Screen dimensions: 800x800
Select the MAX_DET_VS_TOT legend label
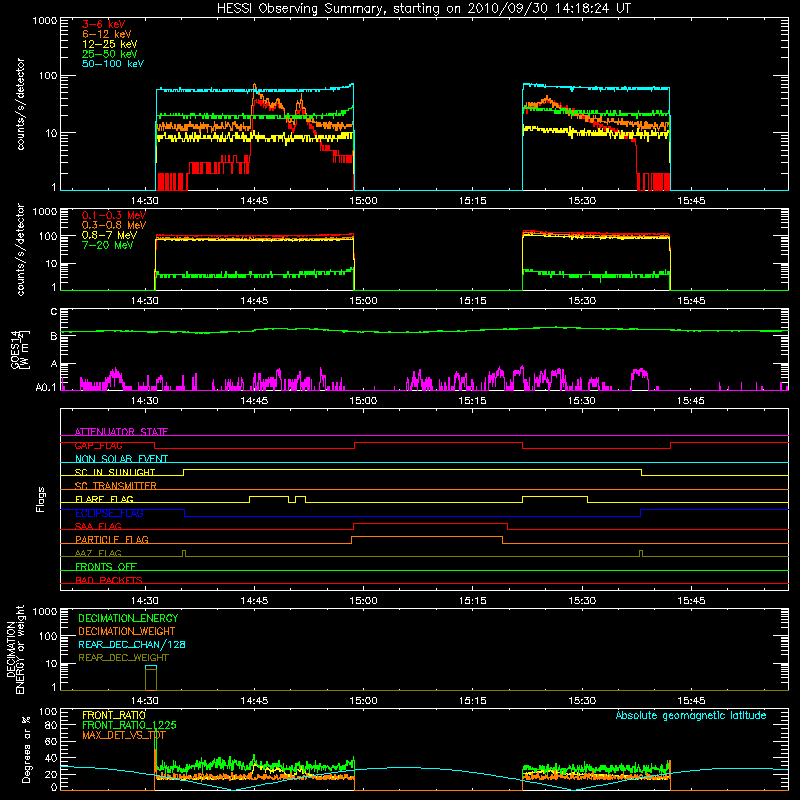(124, 735)
